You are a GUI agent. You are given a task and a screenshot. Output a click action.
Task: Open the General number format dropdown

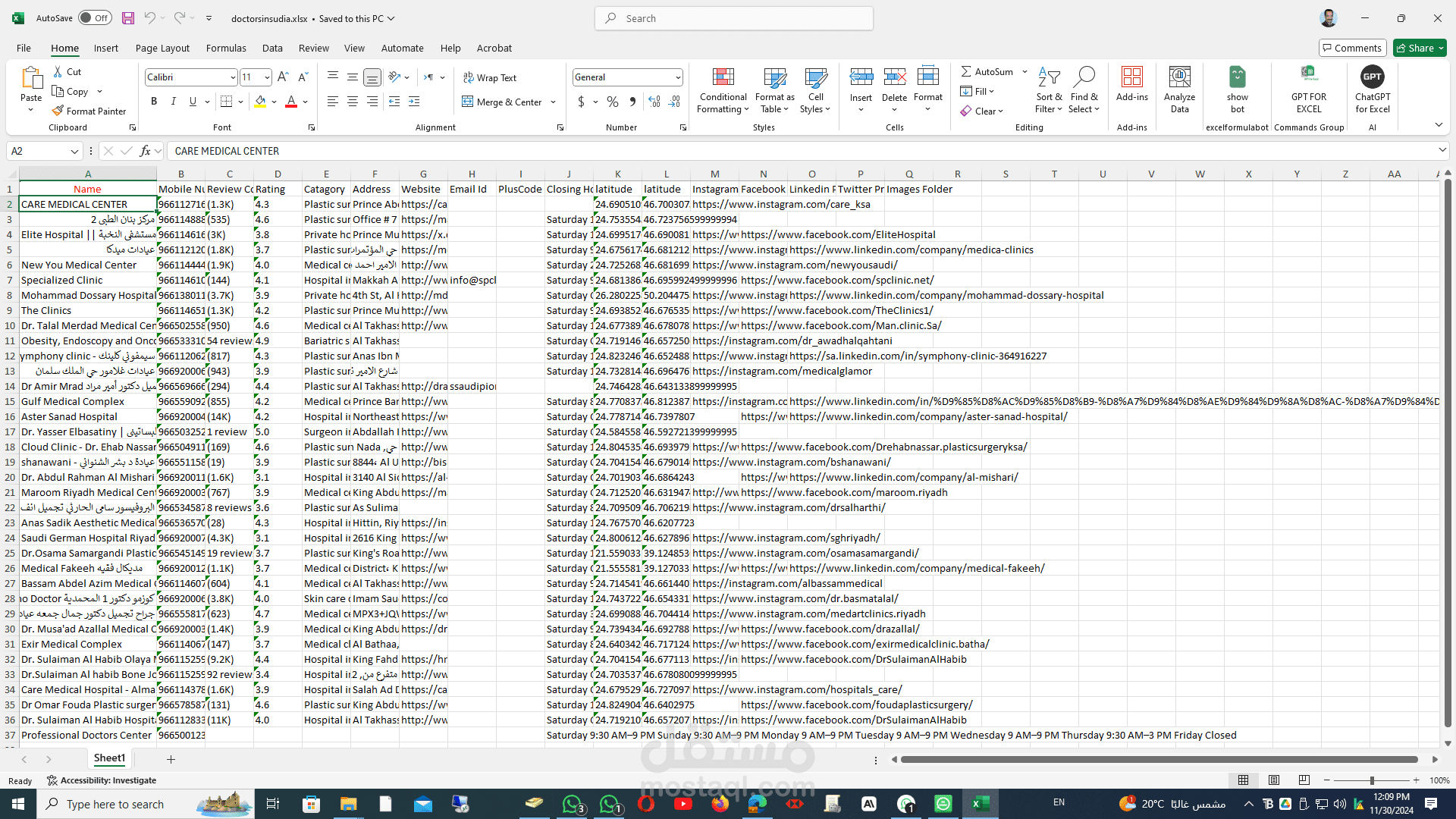point(677,77)
